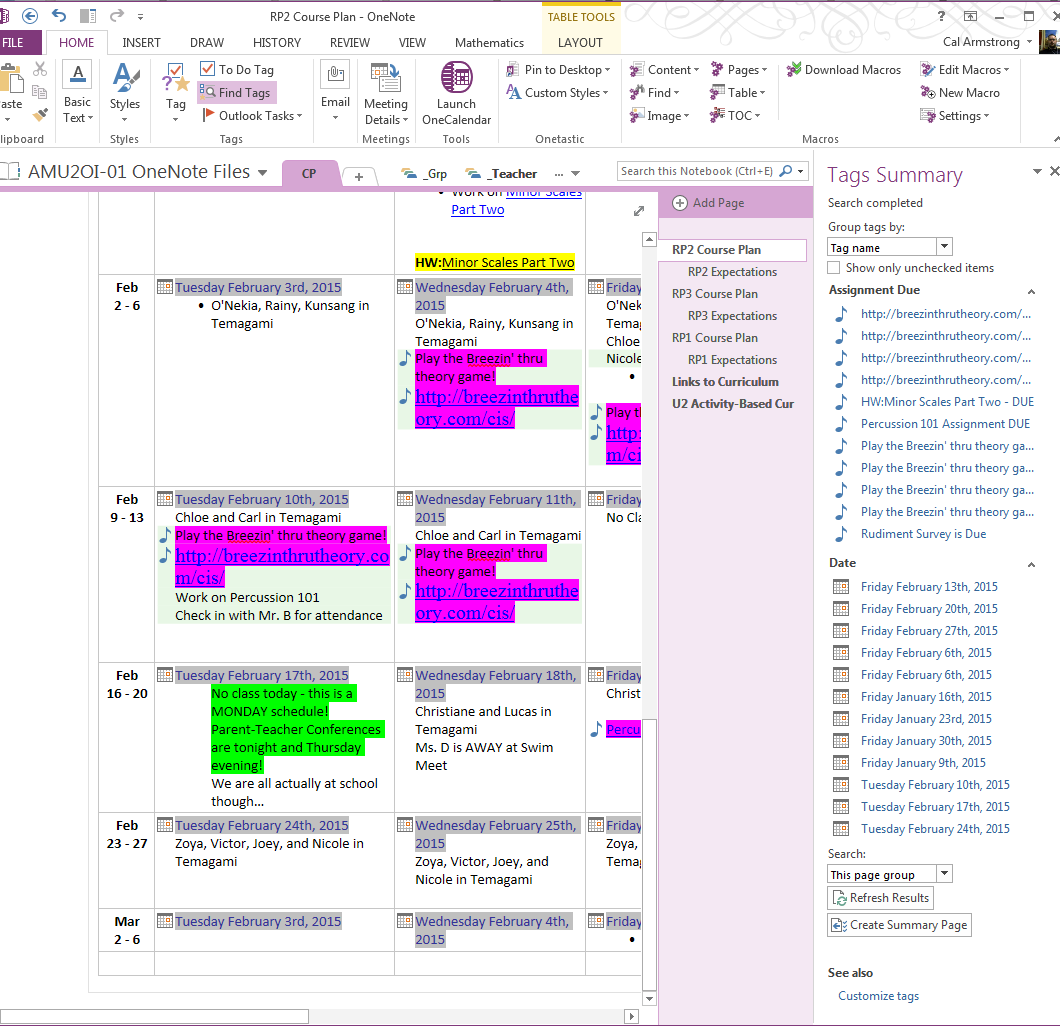Open the Find macro menu

click(654, 93)
